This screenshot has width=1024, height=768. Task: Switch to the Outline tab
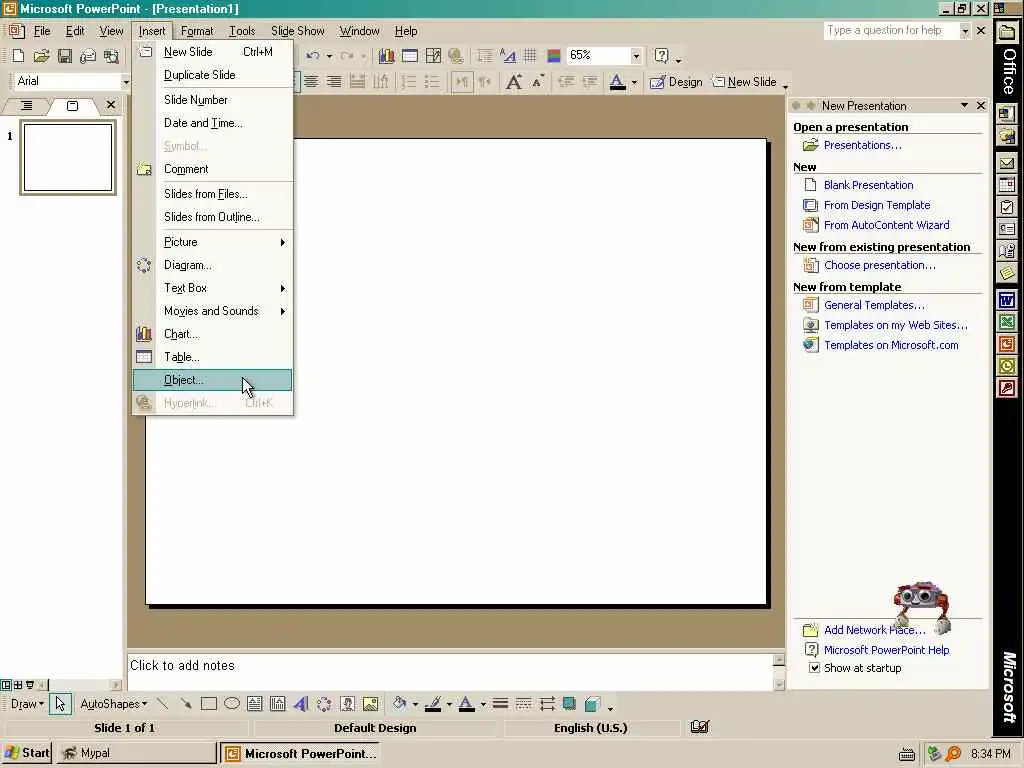26,106
